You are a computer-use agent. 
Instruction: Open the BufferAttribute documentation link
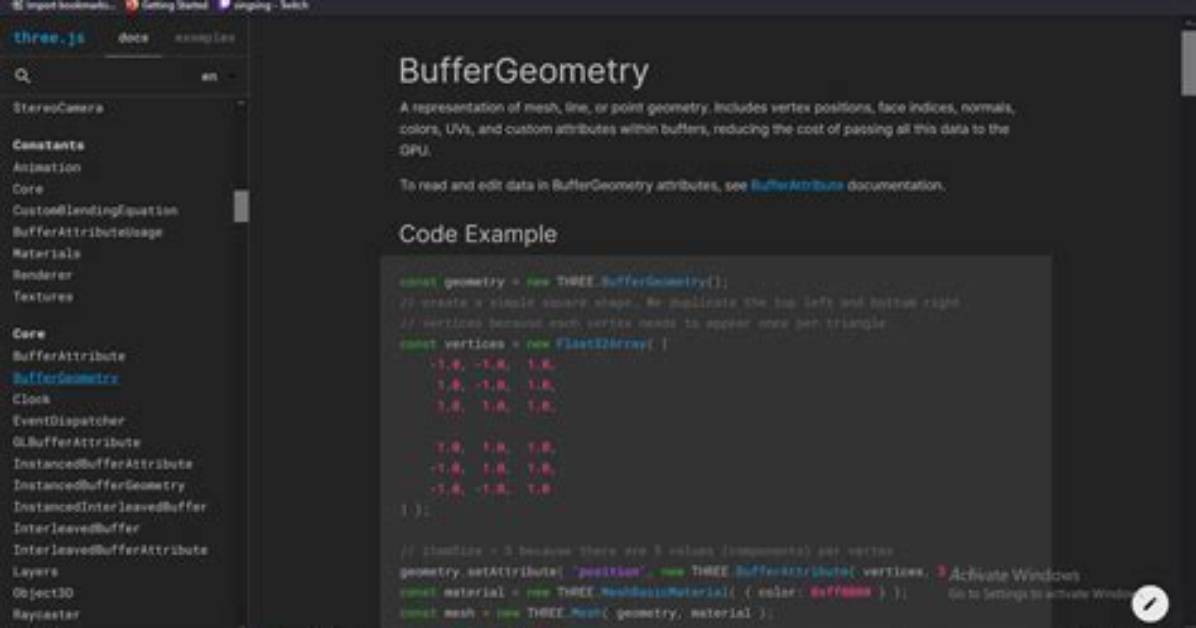[x=797, y=185]
